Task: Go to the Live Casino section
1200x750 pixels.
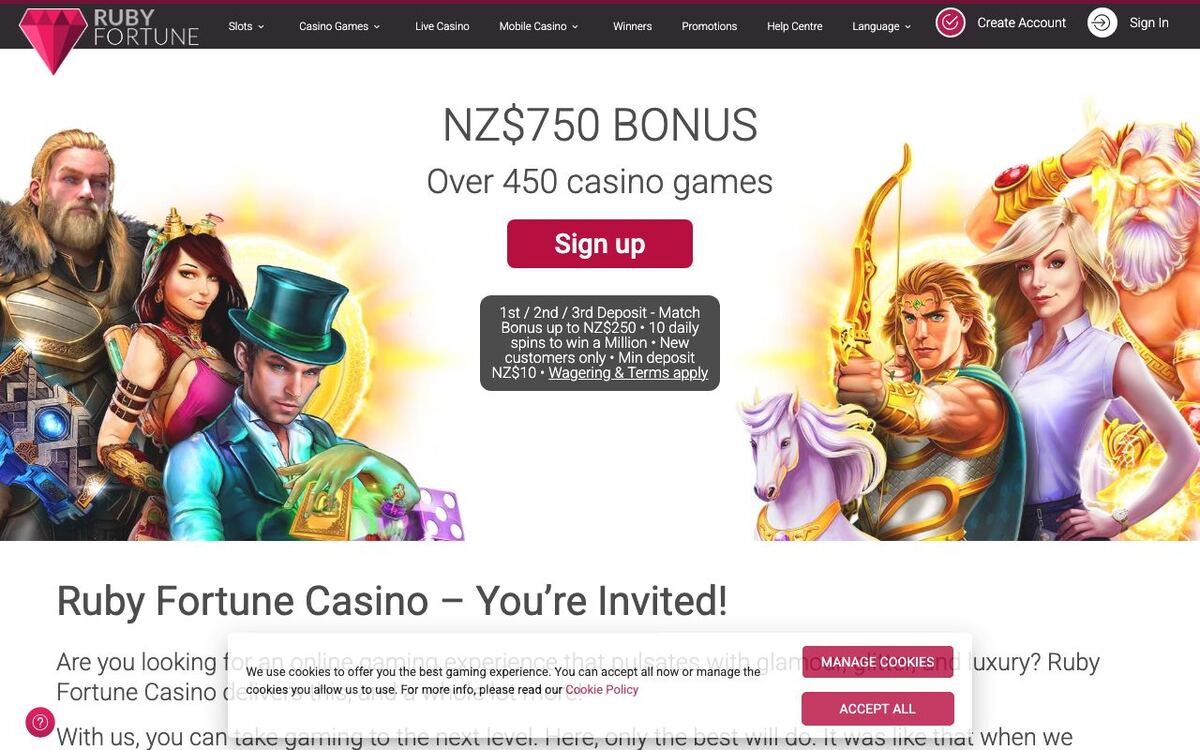Action: 441,26
